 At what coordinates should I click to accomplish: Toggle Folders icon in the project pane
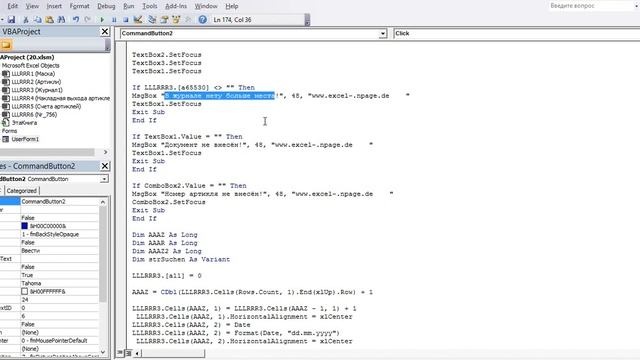click(6, 45)
